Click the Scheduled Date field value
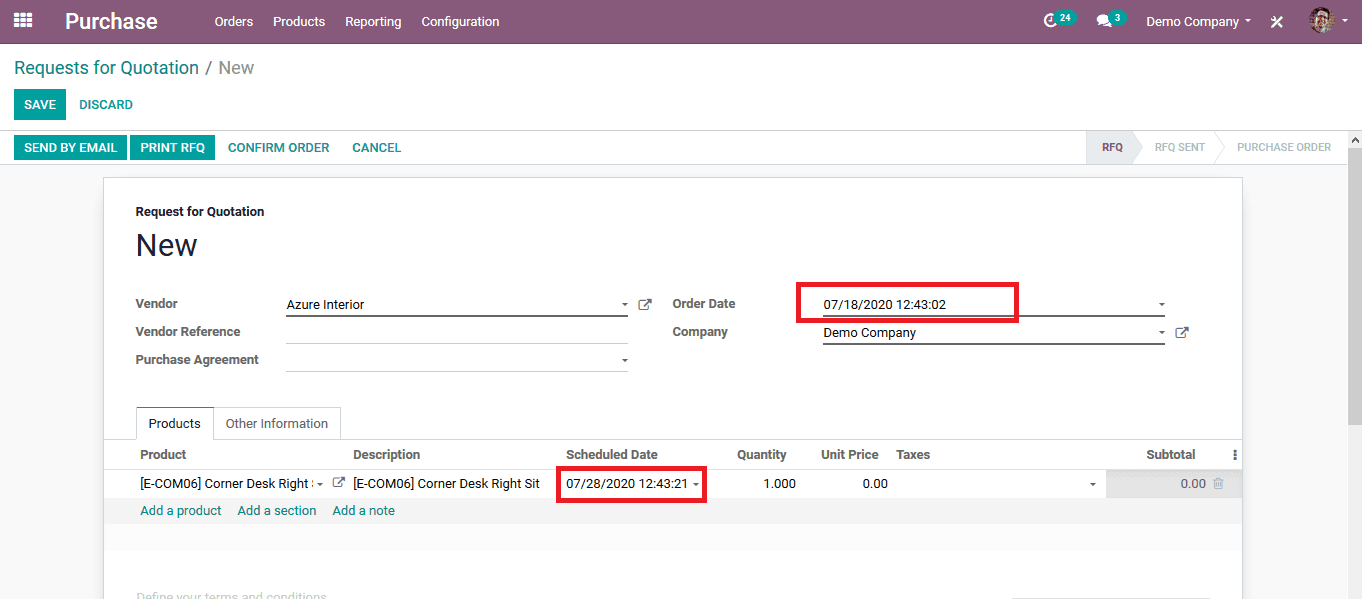This screenshot has height=599, width=1363. [x=627, y=484]
